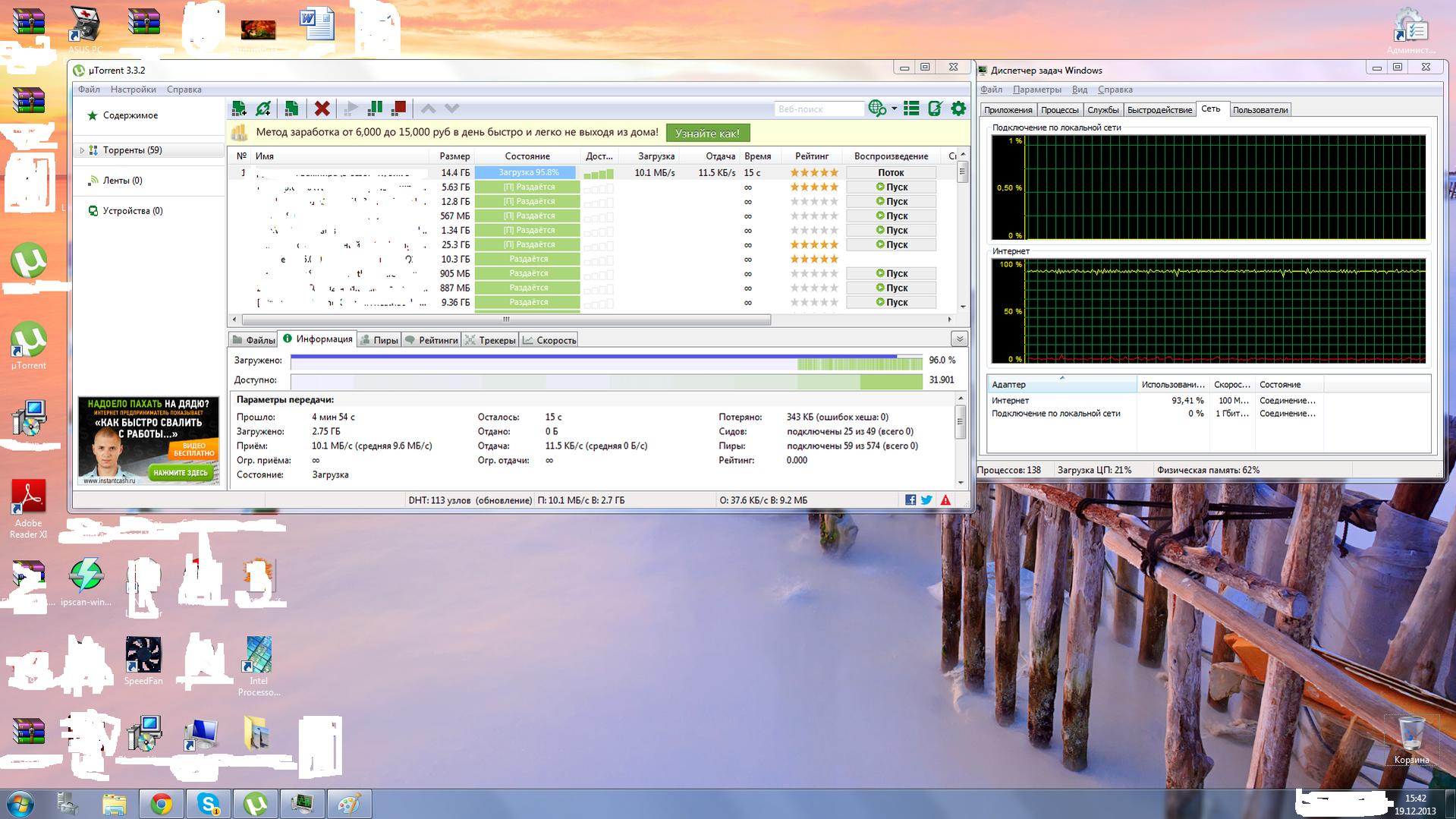Screen dimensions: 1456x819
Task: Open the Настройки menu in uTorrent
Action: click(x=133, y=90)
